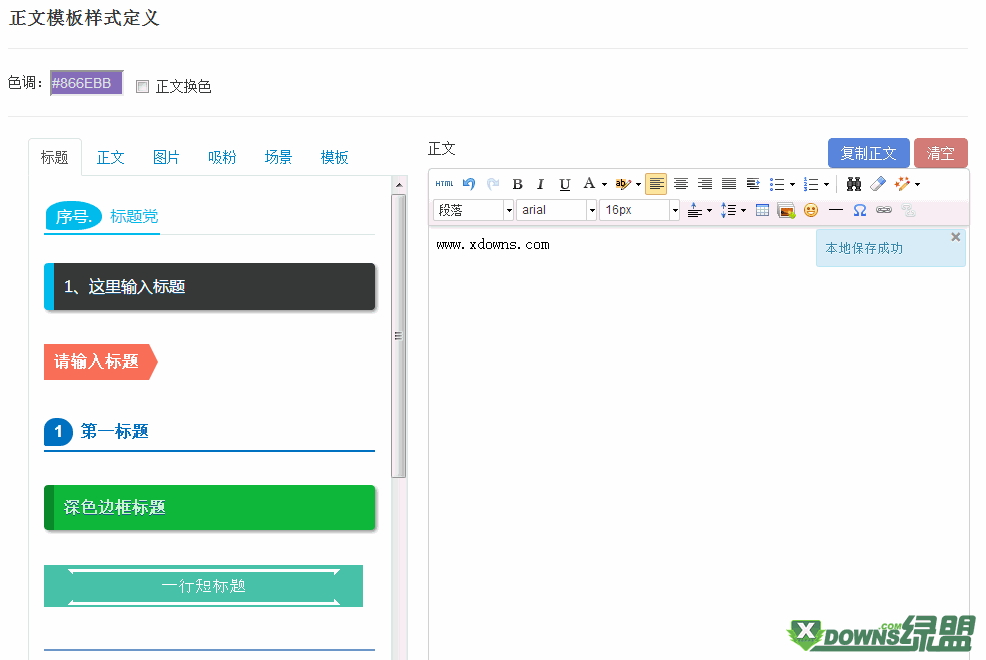Image resolution: width=986 pixels, height=660 pixels.
Task: Toggle underline formatting
Action: pyautogui.click(x=565, y=184)
